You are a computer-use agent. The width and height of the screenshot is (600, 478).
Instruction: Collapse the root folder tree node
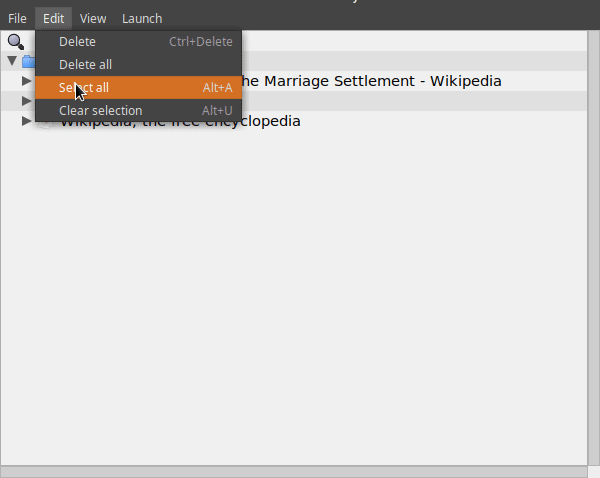[x=12, y=61]
